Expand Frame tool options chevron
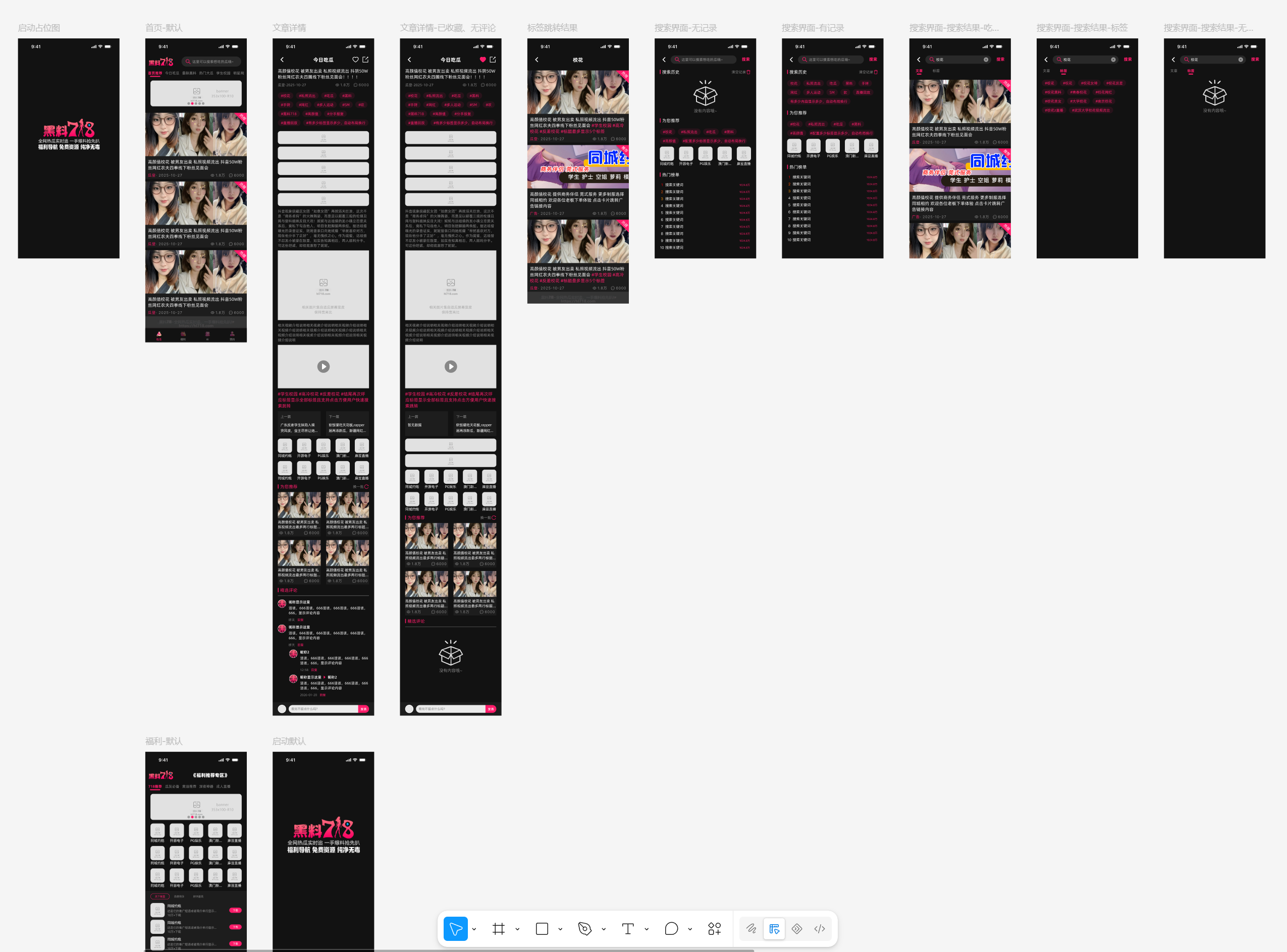The height and width of the screenshot is (952, 1287). [x=517, y=929]
